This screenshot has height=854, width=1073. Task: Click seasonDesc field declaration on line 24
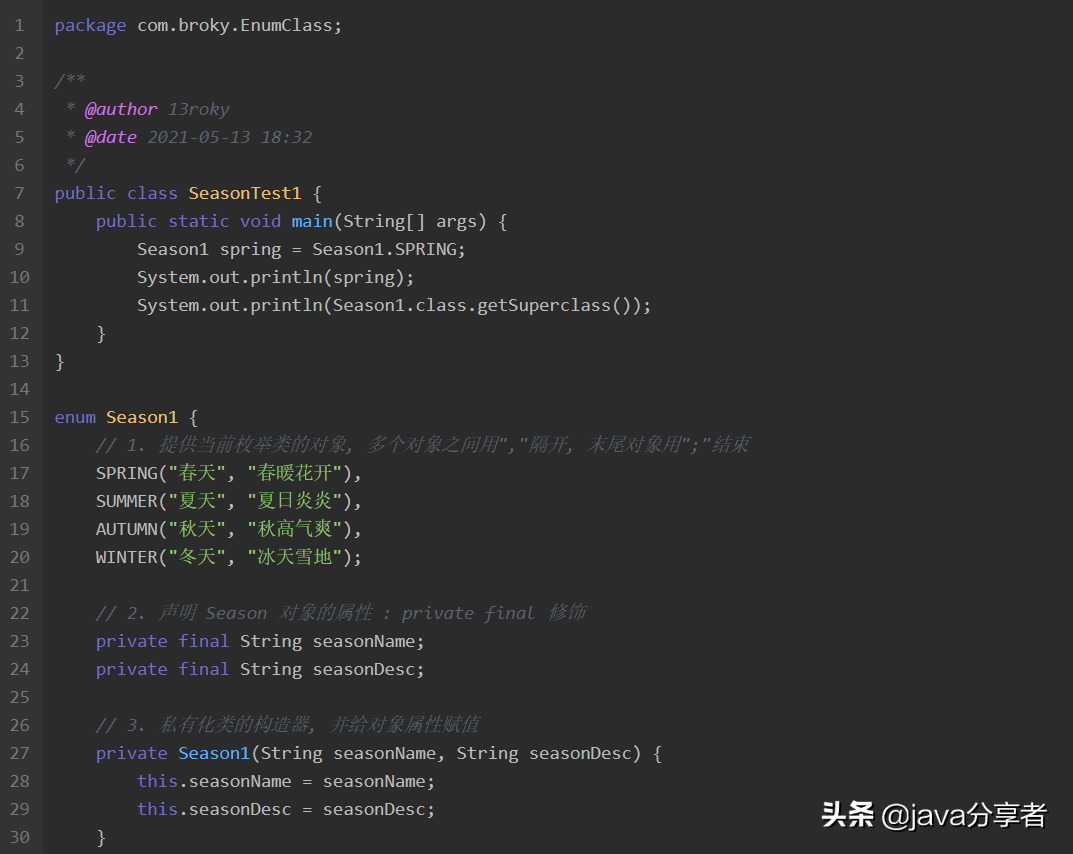pos(260,670)
